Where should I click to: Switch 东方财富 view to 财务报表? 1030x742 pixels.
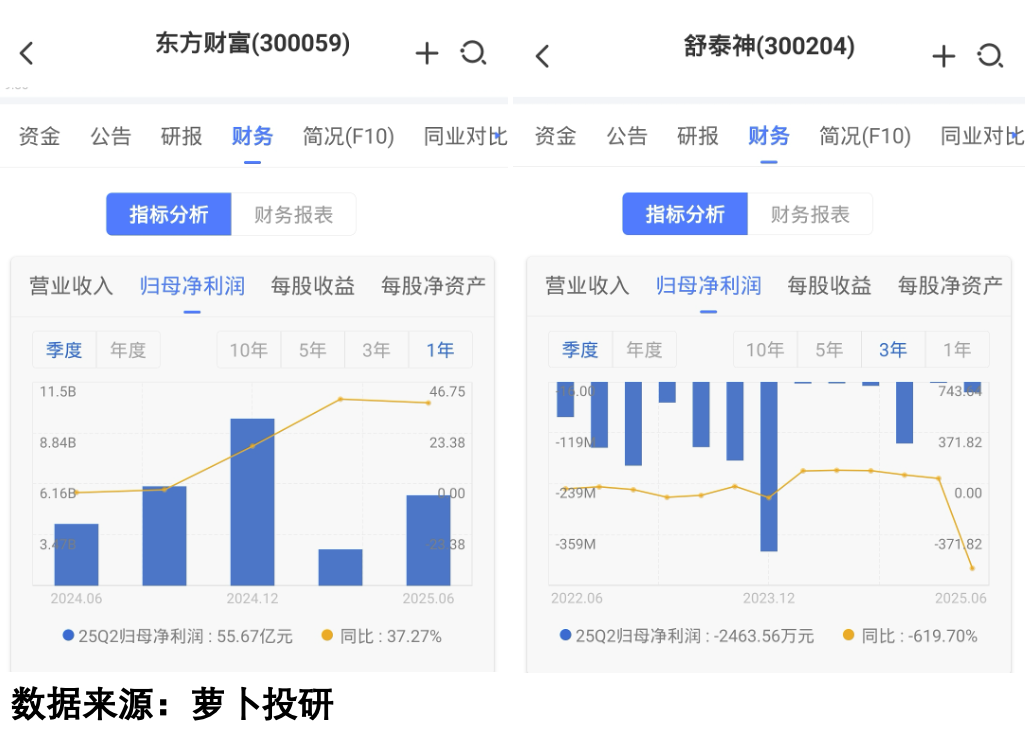(294, 213)
